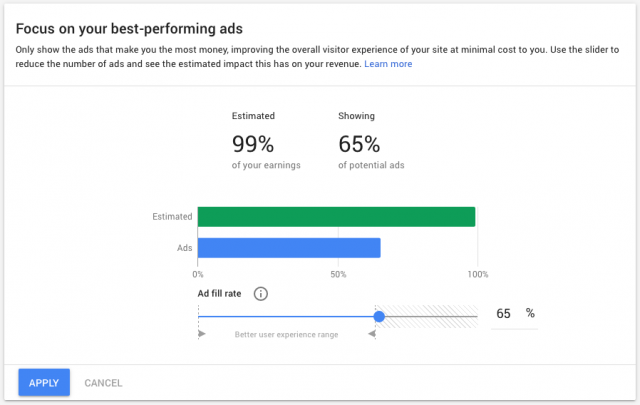Click the right range end arrow marker
Image resolution: width=640 pixels, height=405 pixels.
[373, 334]
